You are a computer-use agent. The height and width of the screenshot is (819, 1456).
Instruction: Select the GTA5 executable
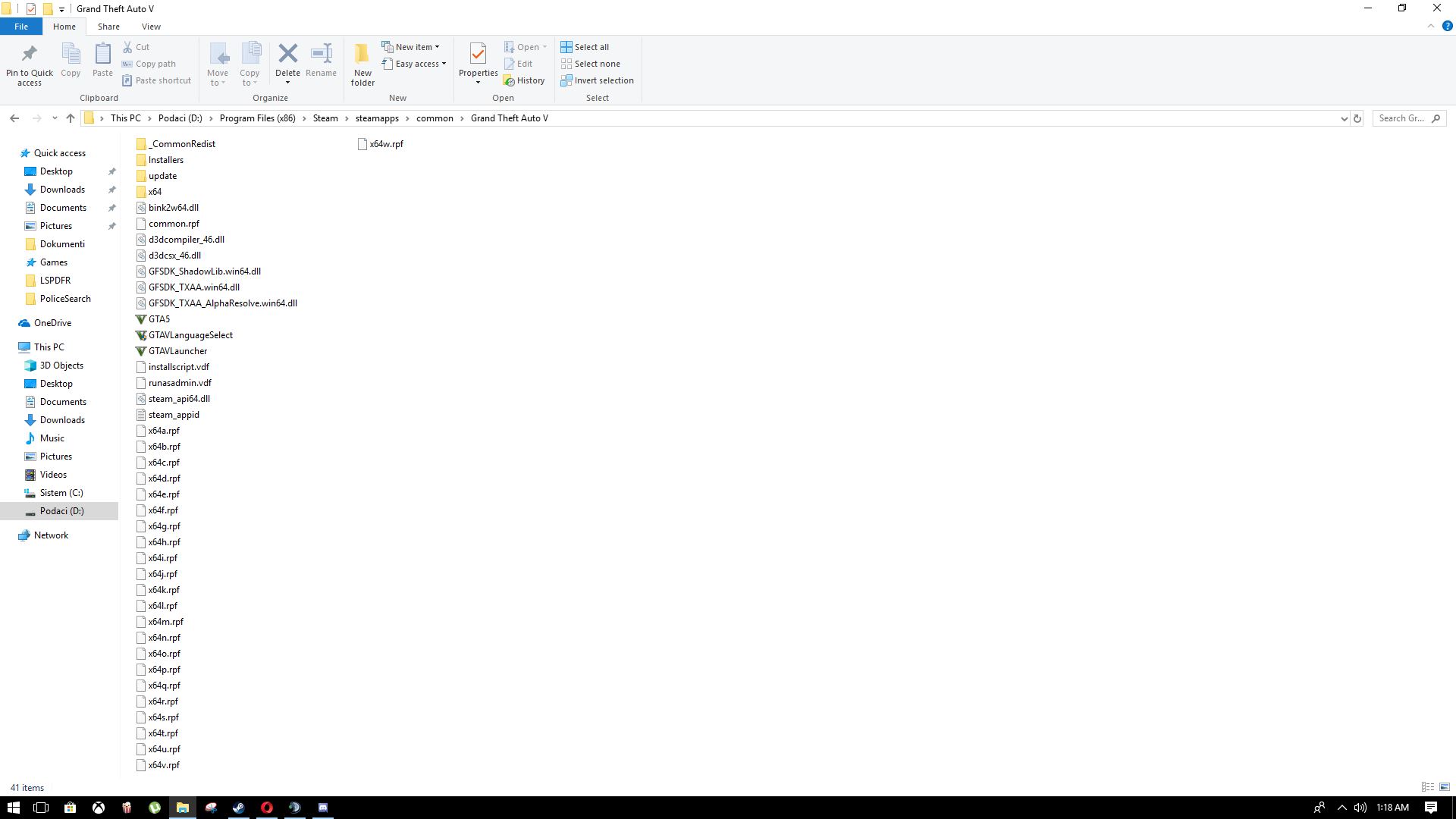[152, 319]
